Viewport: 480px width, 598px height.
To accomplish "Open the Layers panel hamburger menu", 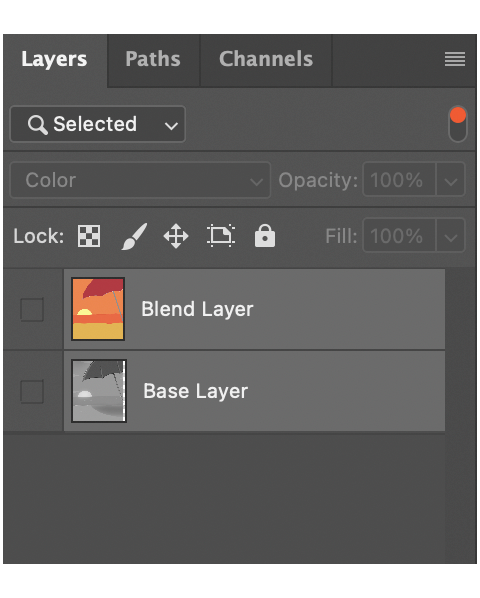I will point(454,59).
